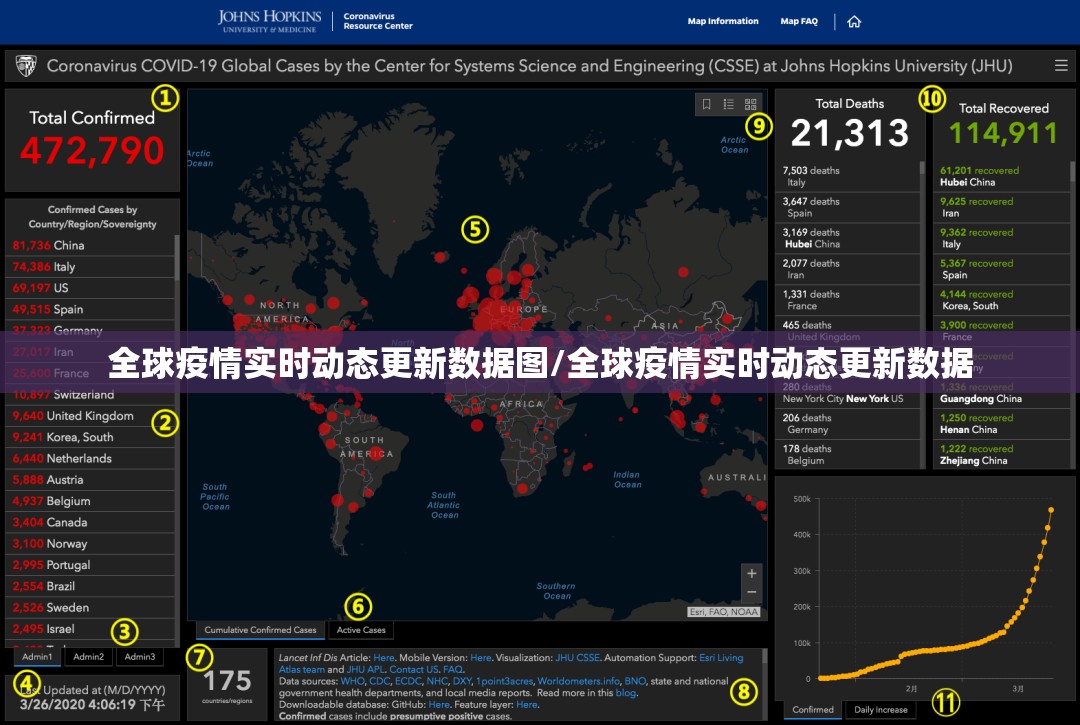
Task: Switch to the Admin3 tab
Action: tap(139, 657)
